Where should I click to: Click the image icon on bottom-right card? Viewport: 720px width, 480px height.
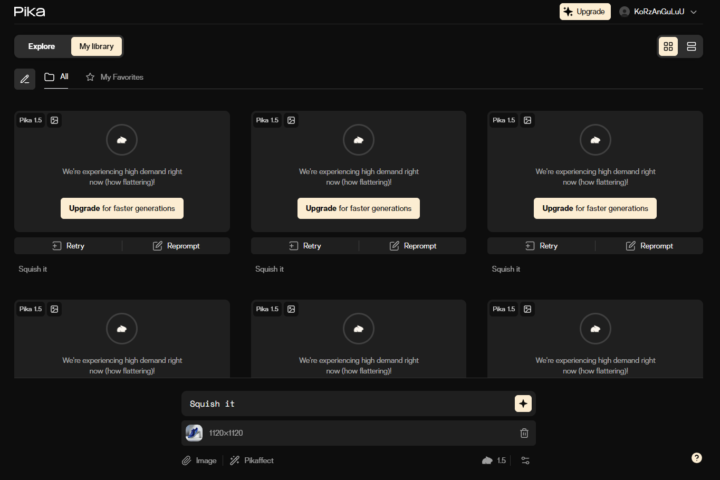pos(528,309)
